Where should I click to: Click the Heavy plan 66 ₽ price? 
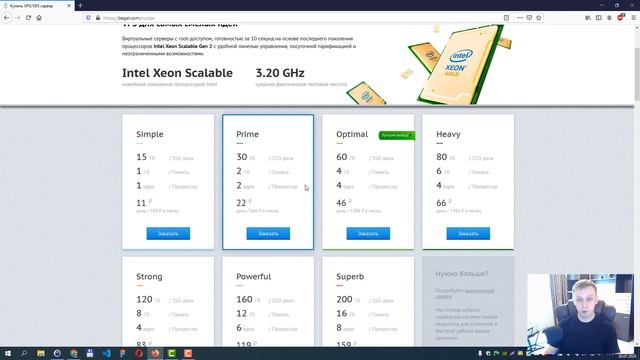(x=444, y=202)
